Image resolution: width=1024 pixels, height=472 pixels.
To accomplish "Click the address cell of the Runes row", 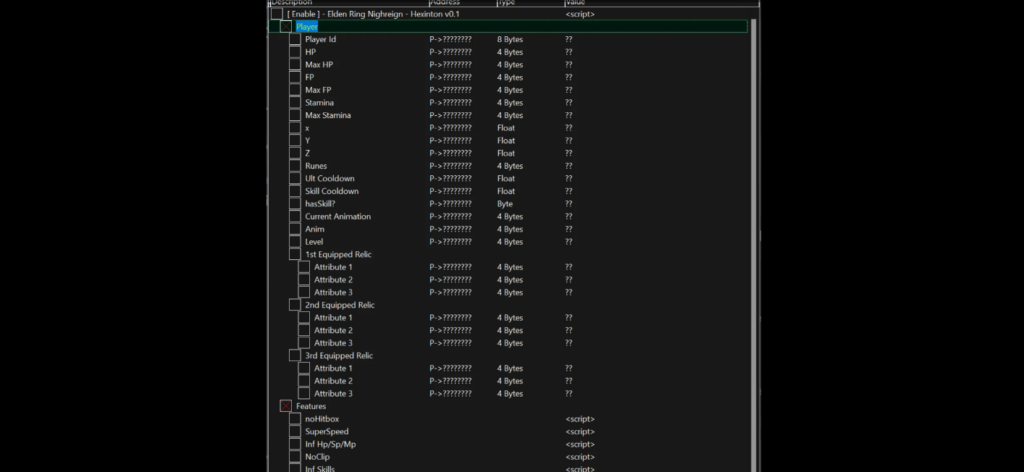I will (x=451, y=166).
